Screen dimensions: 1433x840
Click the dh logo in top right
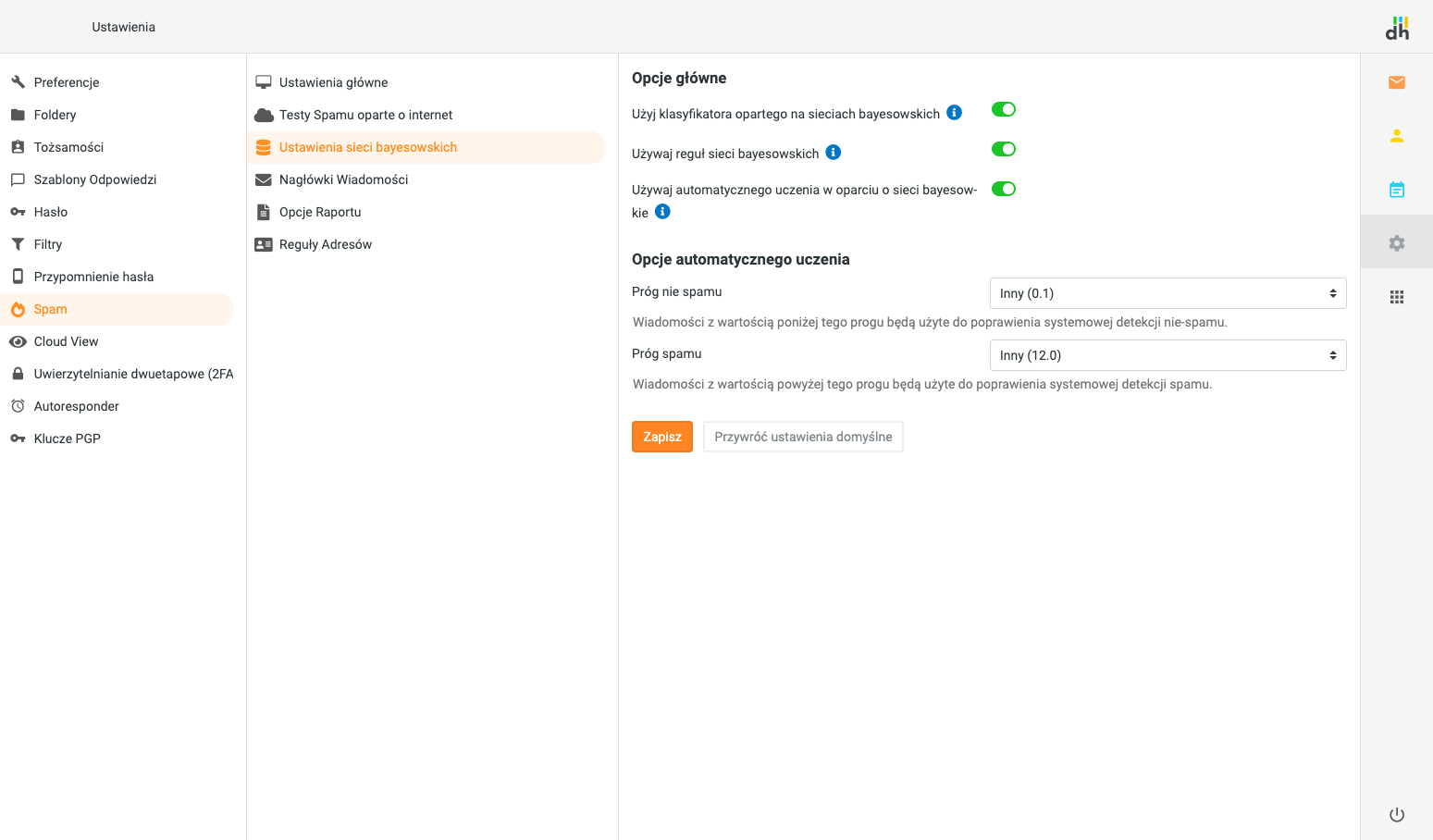click(x=1397, y=28)
